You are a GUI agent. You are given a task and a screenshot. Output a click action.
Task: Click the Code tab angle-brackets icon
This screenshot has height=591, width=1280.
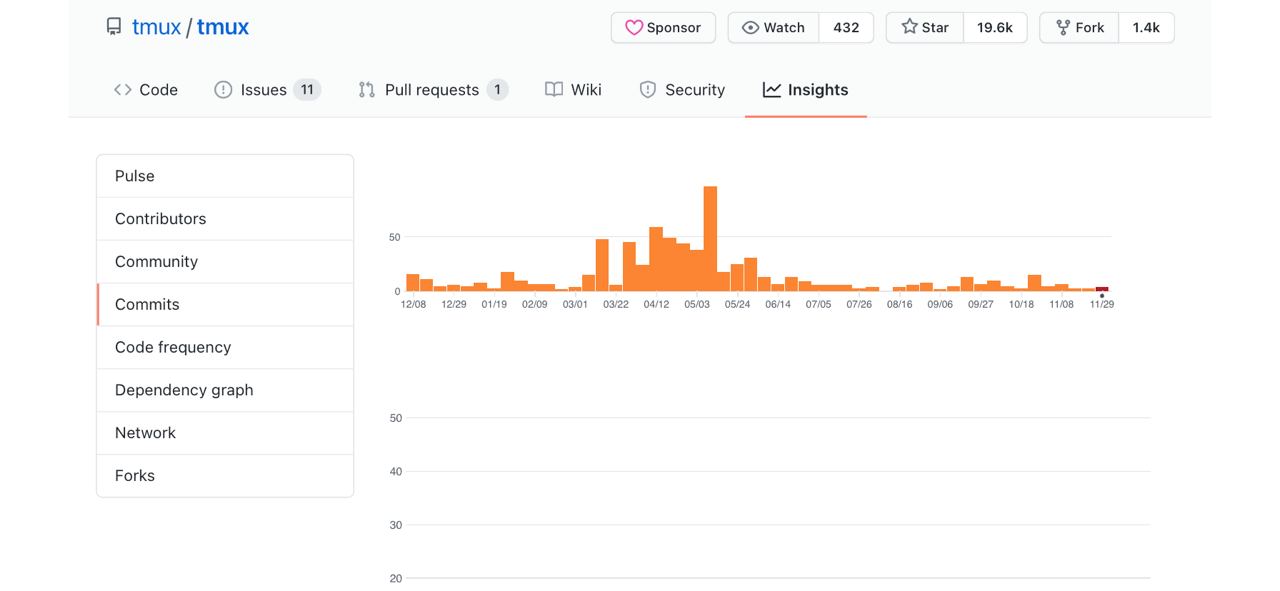coord(123,90)
